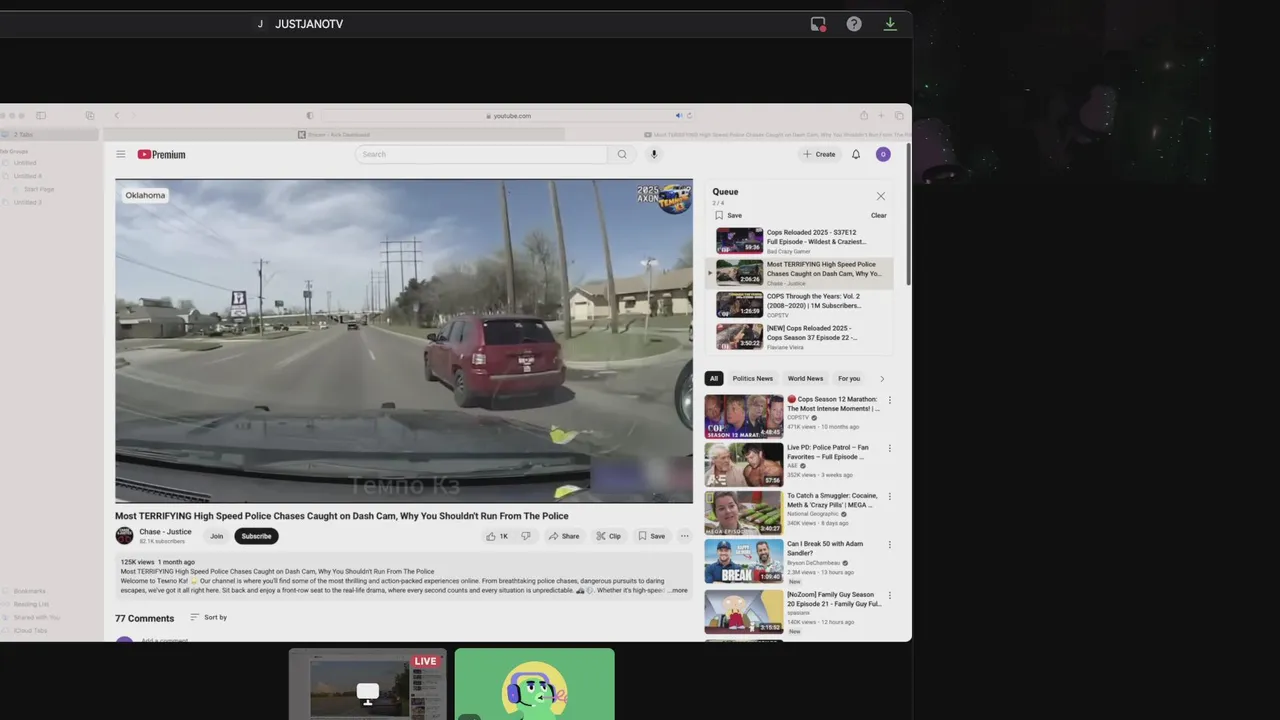
Task: Open options for Can I Break 50 video
Action: click(889, 545)
